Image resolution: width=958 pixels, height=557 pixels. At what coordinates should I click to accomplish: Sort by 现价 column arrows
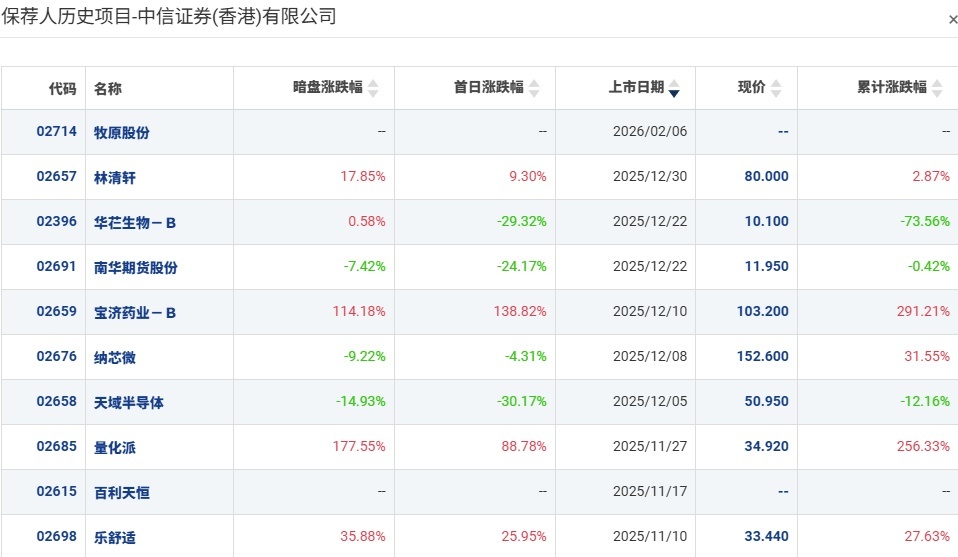click(776, 89)
